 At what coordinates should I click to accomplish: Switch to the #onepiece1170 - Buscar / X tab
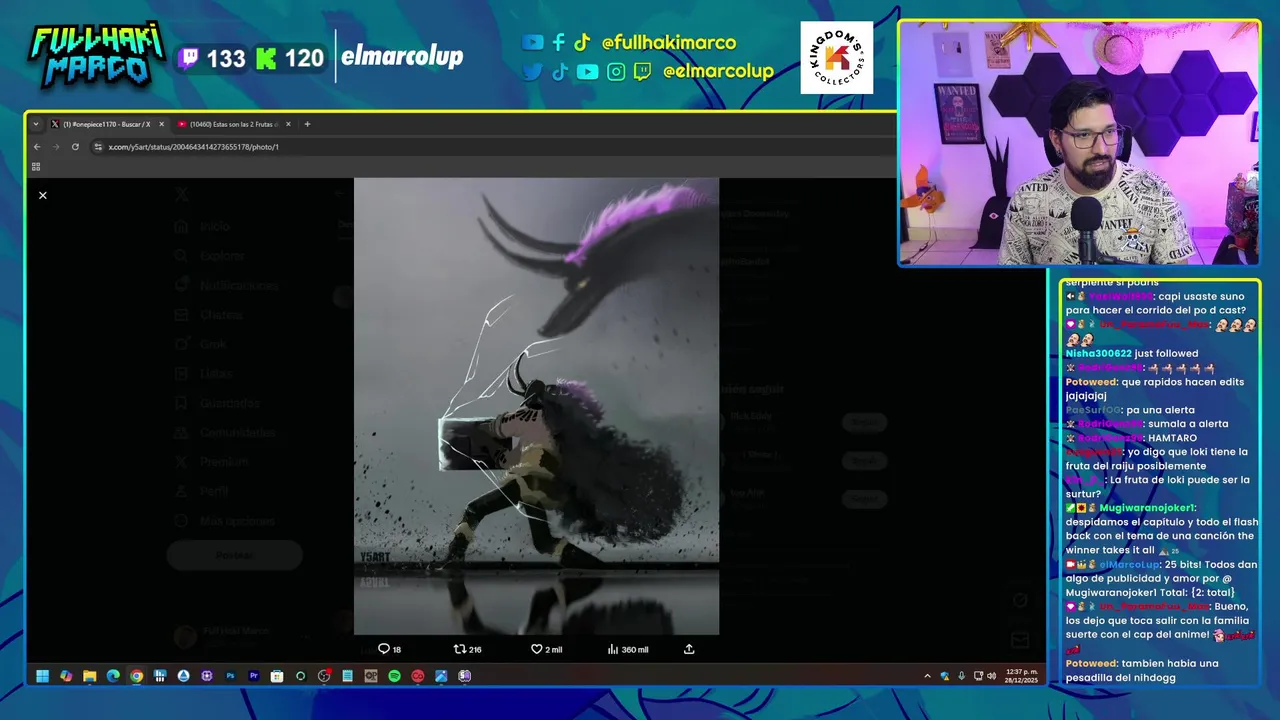tap(107, 124)
